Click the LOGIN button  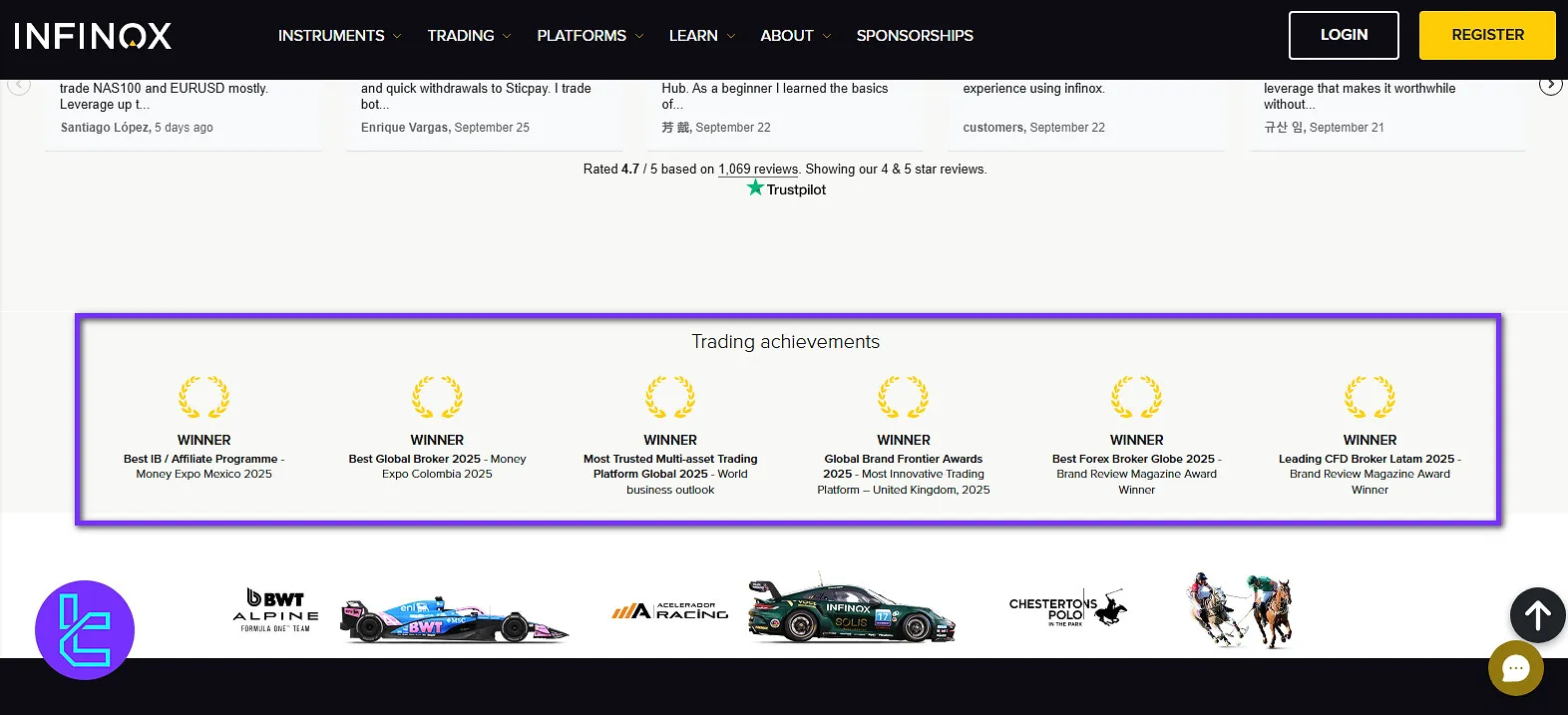coord(1344,35)
